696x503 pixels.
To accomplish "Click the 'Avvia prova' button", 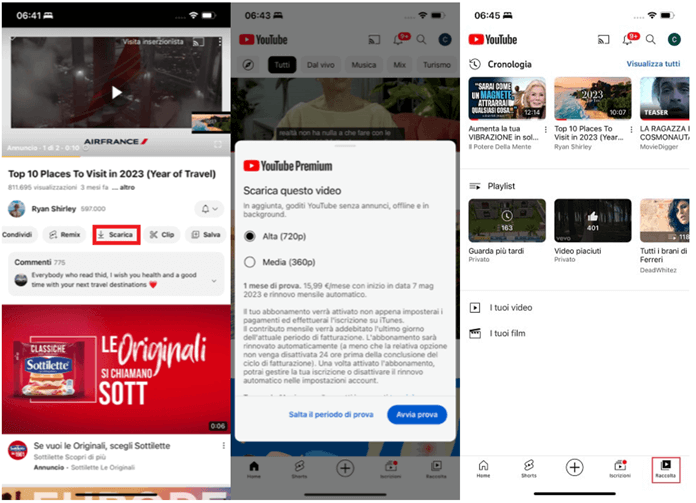I will (x=417, y=415).
